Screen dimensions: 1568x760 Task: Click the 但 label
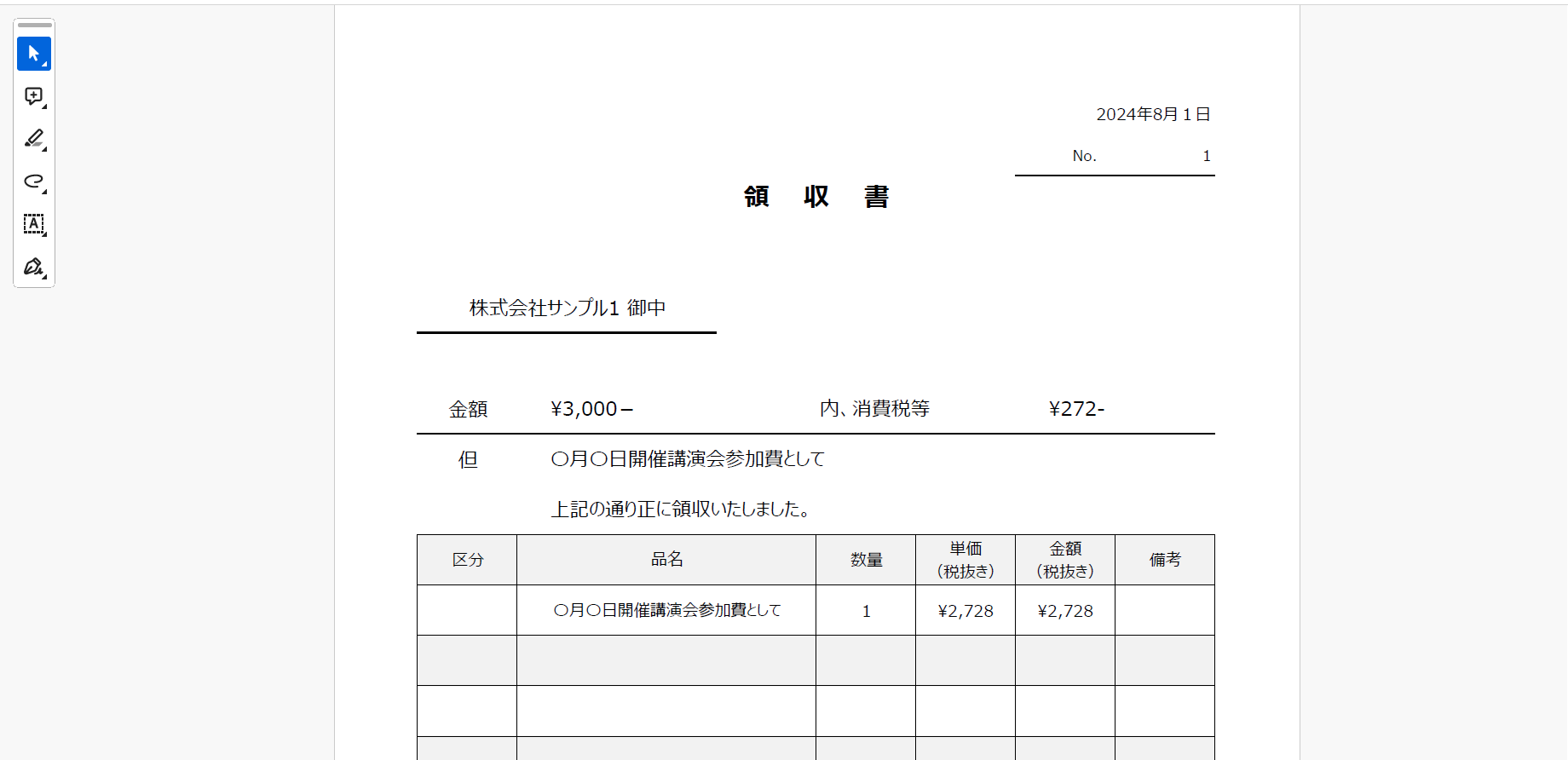(x=468, y=459)
